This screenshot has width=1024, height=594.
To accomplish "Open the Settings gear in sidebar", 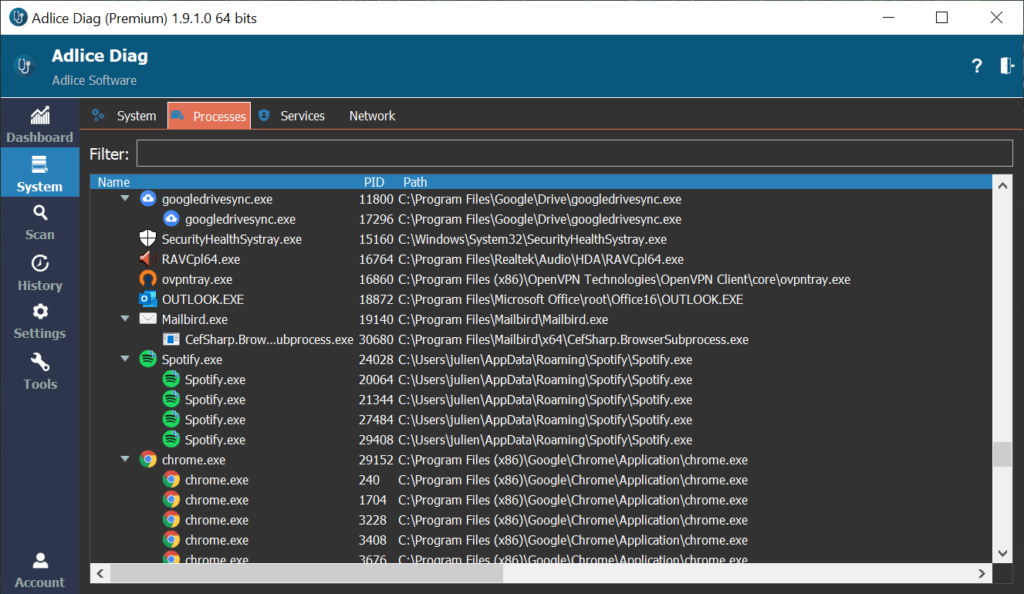I will tap(40, 321).
